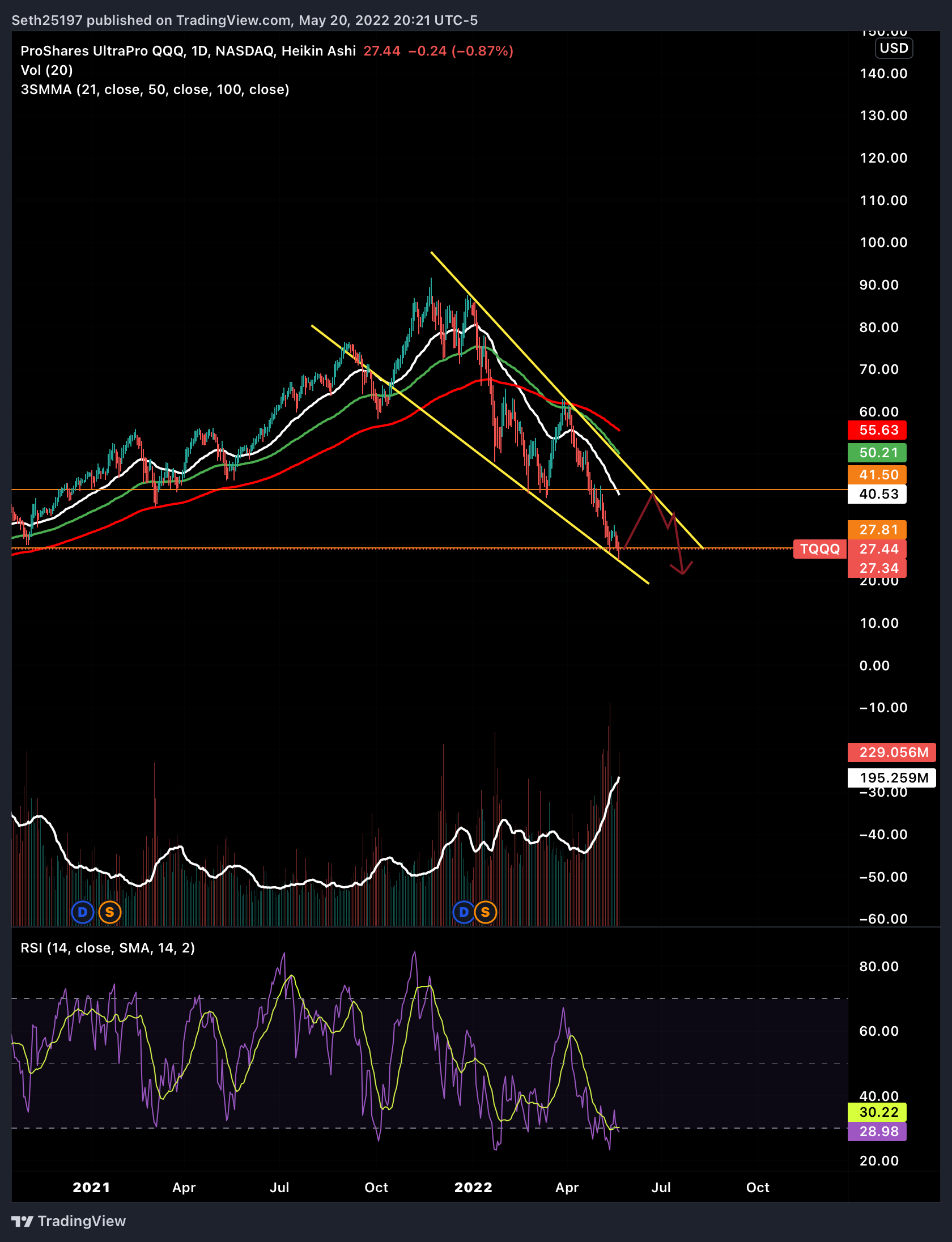Viewport: 952px width, 1242px height.
Task: Click the TradingView logo at bottom
Action: [x=69, y=1221]
